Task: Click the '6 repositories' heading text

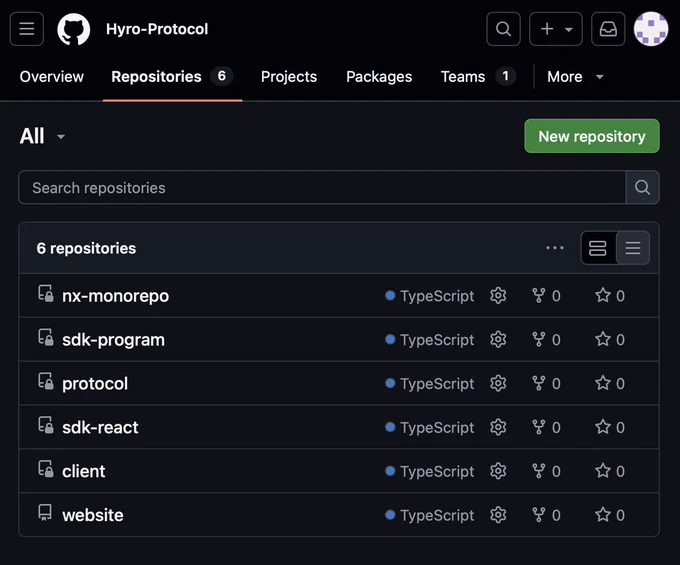Action: tap(86, 248)
